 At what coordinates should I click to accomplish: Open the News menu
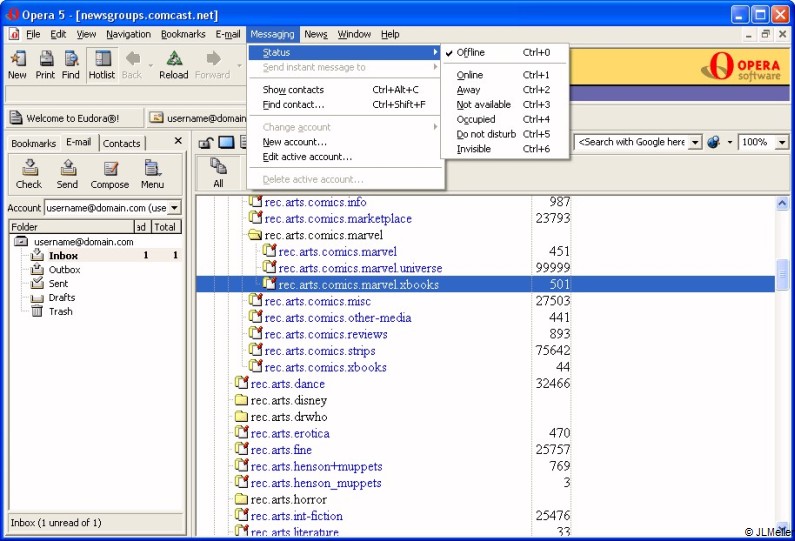point(316,34)
